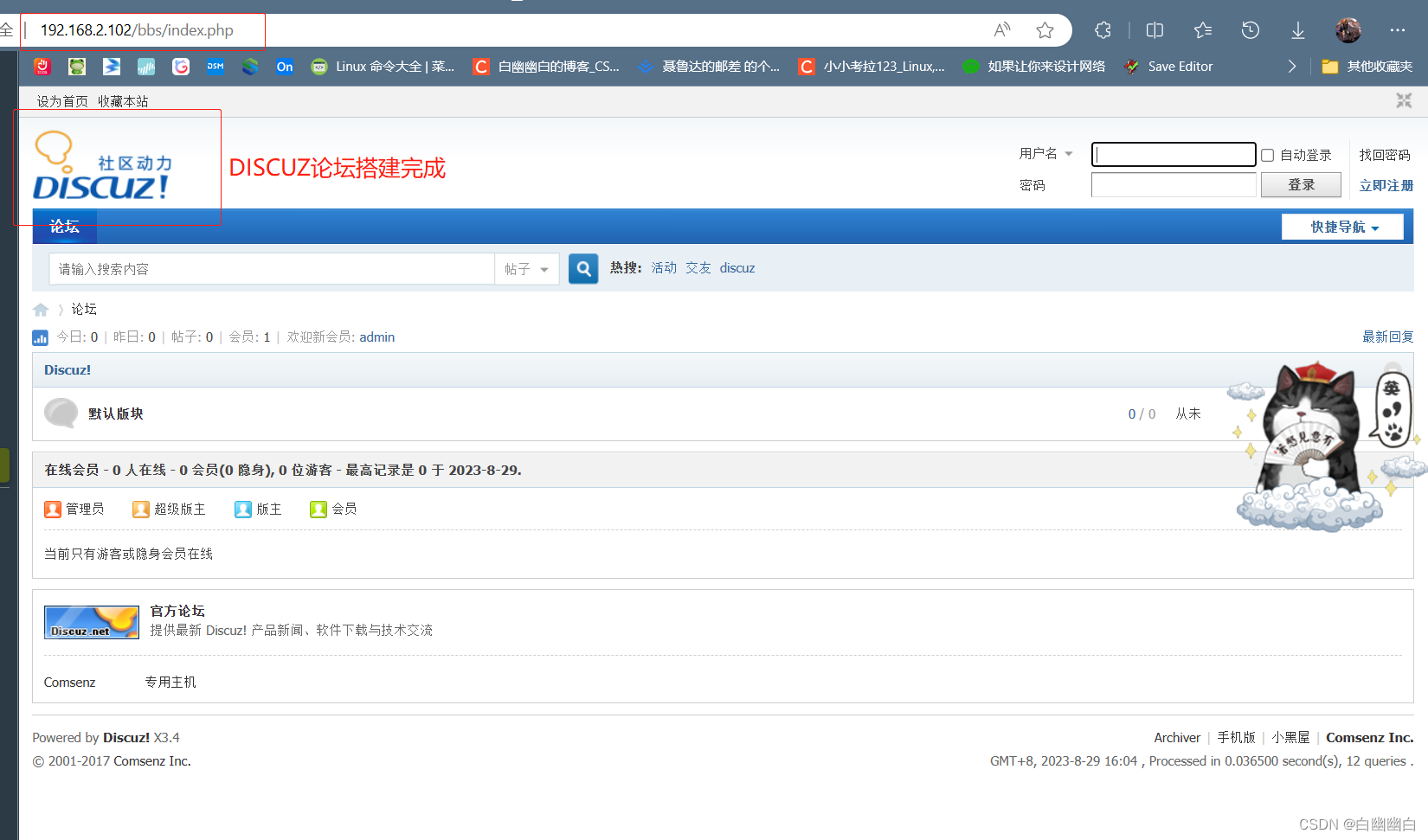1428x840 pixels.
Task: Open the 帖子 search type dropdown
Action: pos(526,269)
